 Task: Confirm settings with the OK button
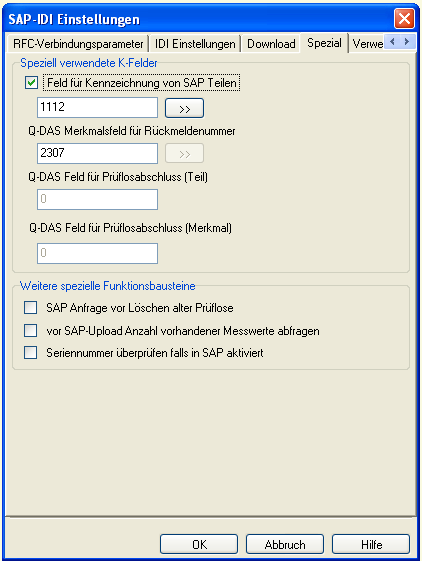click(x=199, y=544)
